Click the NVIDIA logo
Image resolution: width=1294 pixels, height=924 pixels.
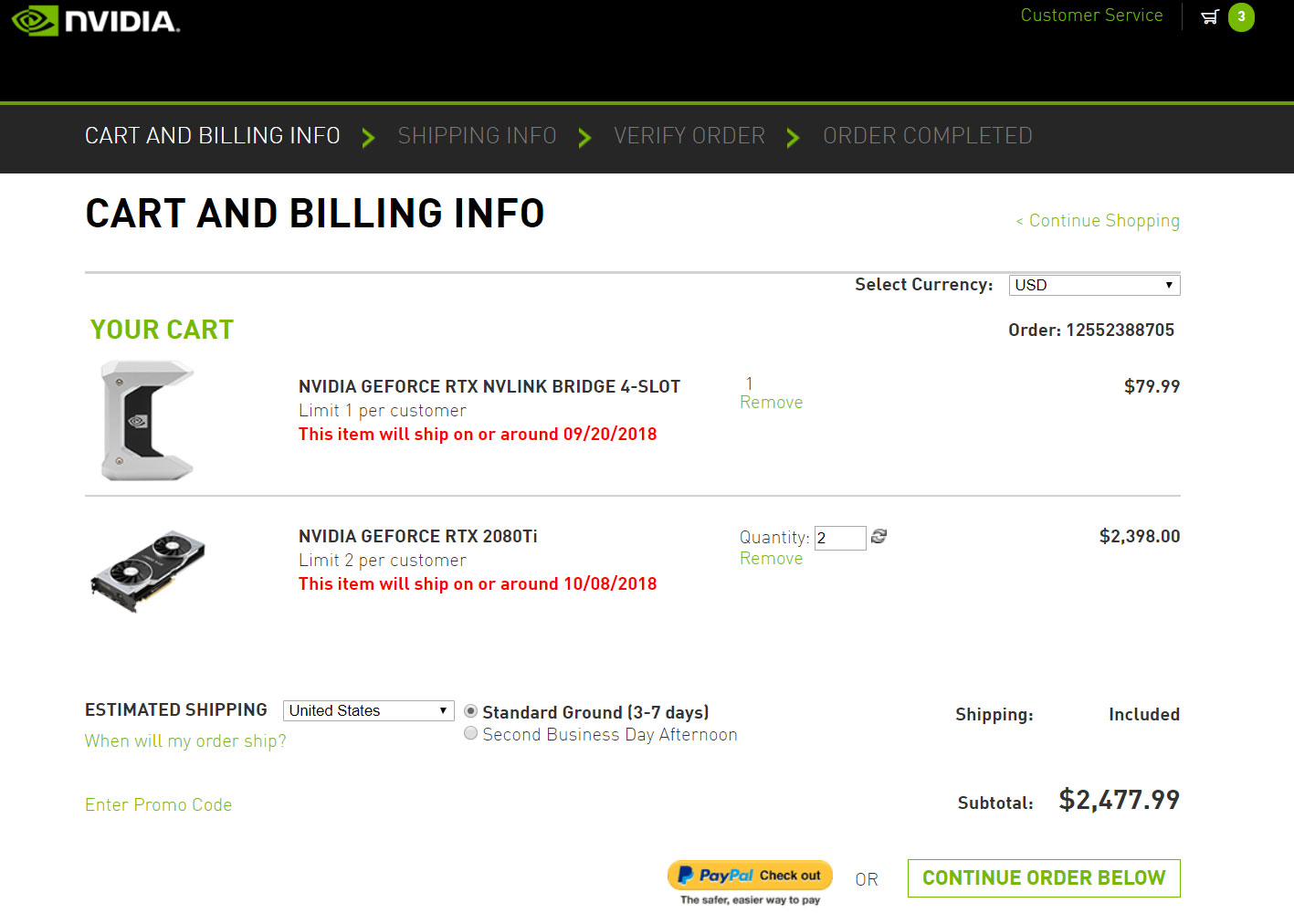[95, 20]
